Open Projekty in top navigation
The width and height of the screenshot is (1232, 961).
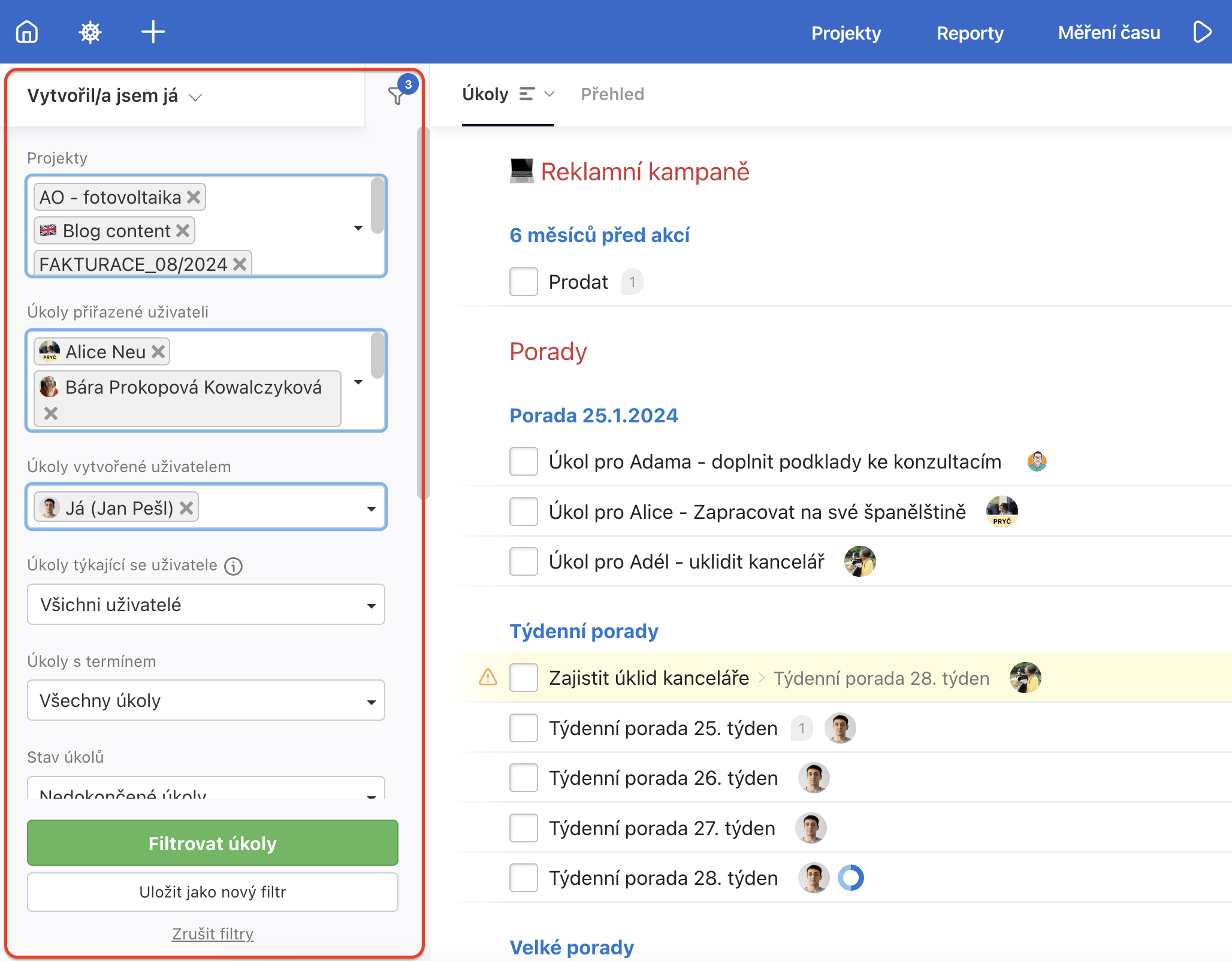click(846, 33)
